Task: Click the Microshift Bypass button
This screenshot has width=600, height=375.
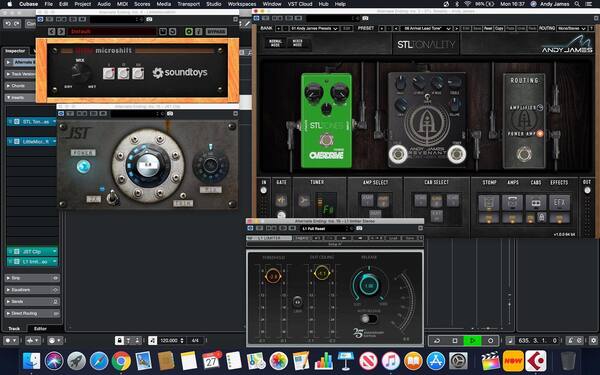Action: point(216,31)
